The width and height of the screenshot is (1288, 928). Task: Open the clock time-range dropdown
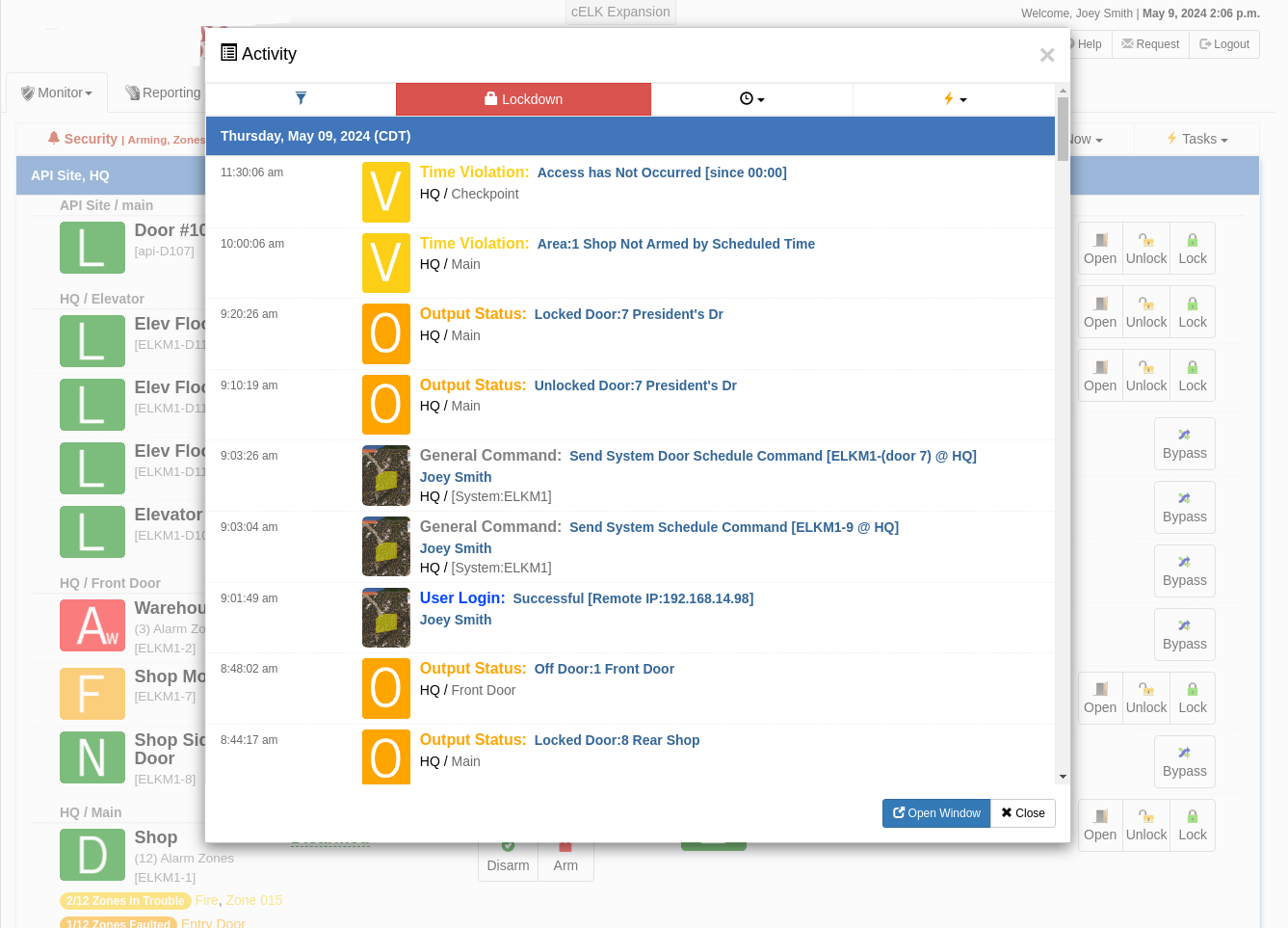(751, 99)
